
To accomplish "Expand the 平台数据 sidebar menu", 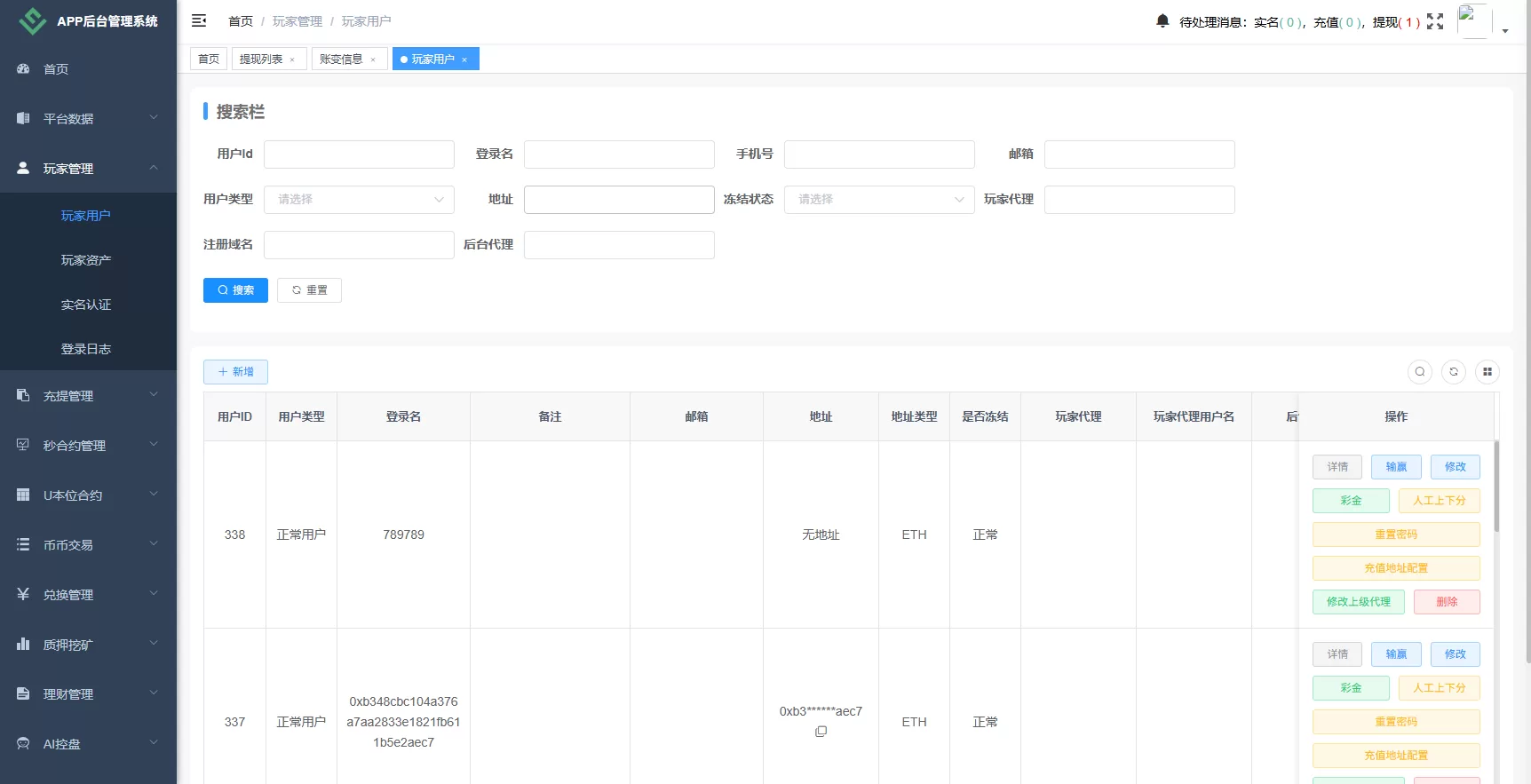I will pyautogui.click(x=88, y=118).
